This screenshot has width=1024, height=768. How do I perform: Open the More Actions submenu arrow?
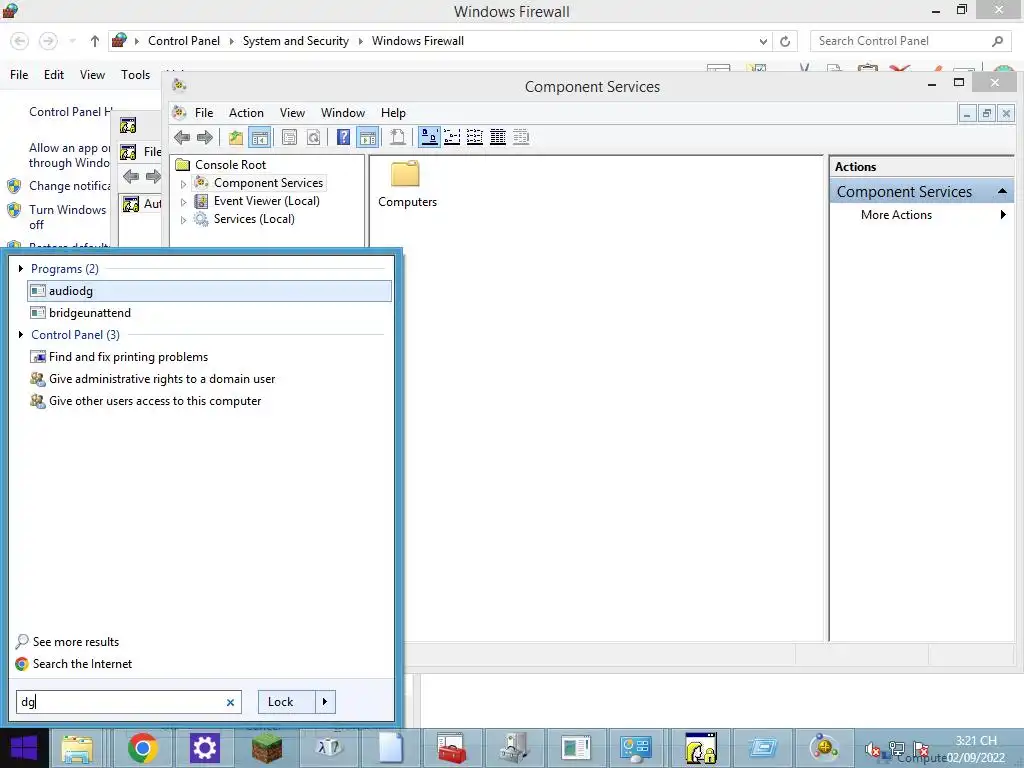[x=1003, y=214]
